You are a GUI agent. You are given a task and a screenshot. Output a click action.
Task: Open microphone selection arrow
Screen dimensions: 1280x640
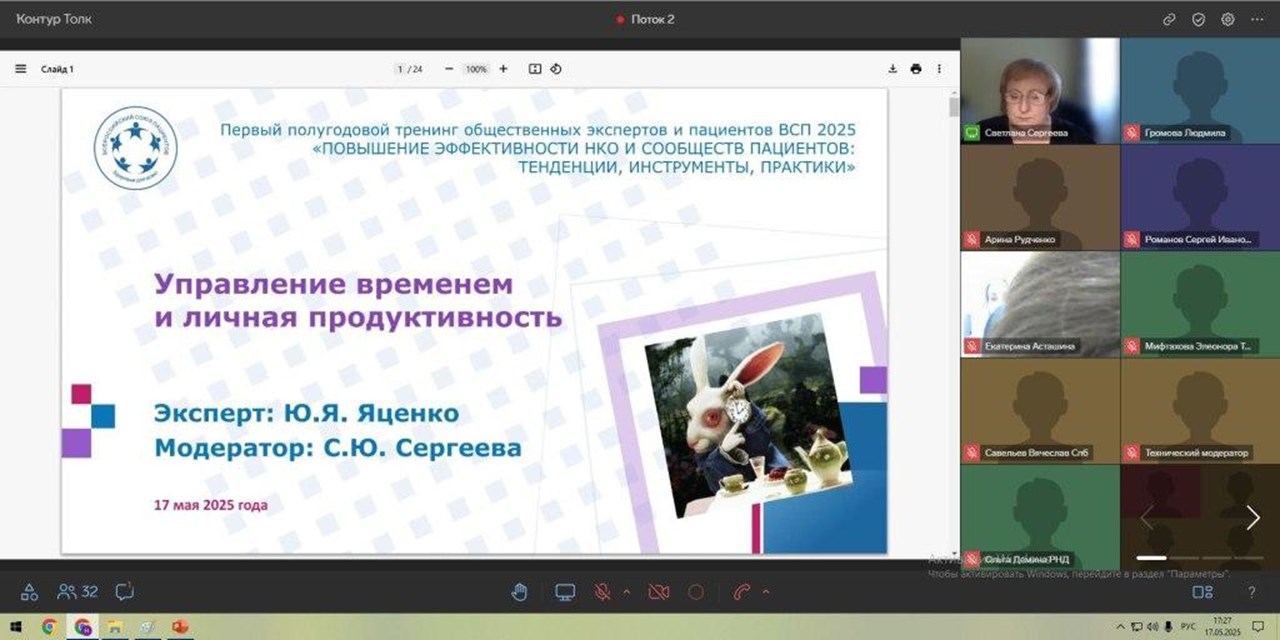pos(626,591)
